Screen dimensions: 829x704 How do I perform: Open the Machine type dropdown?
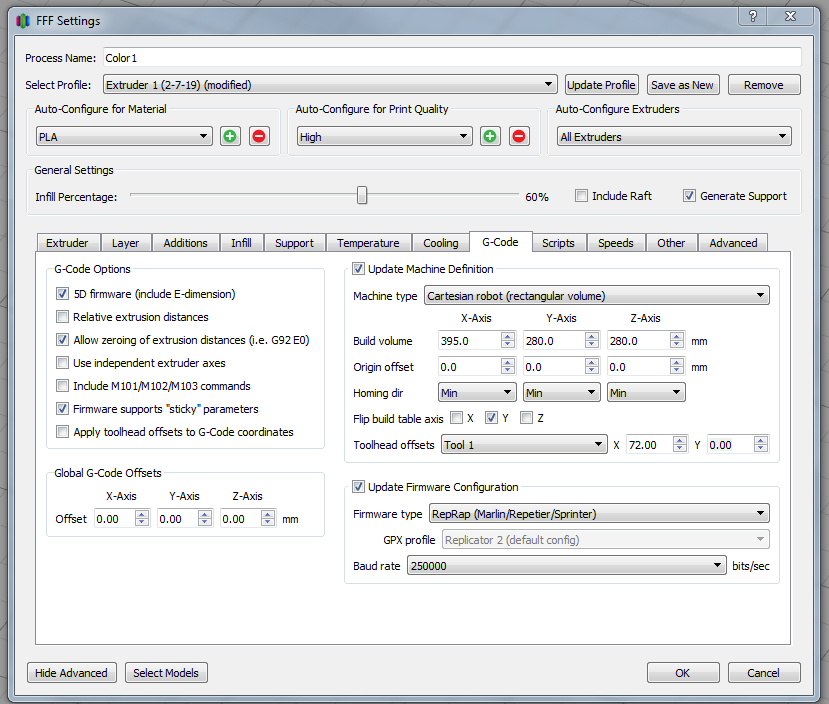pos(597,295)
